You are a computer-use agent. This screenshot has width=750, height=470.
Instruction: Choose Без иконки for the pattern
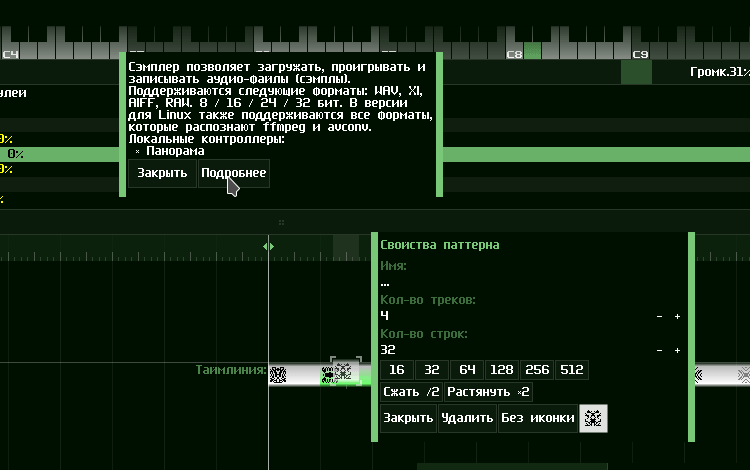(538, 418)
